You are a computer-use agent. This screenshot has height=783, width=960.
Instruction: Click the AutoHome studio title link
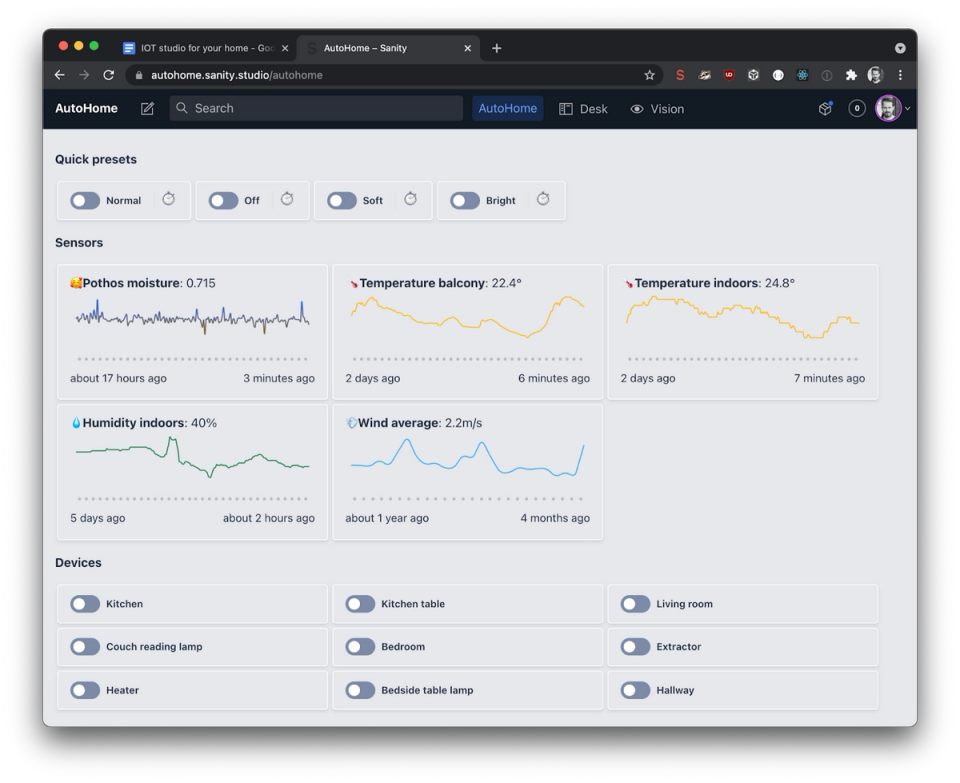tap(86, 108)
